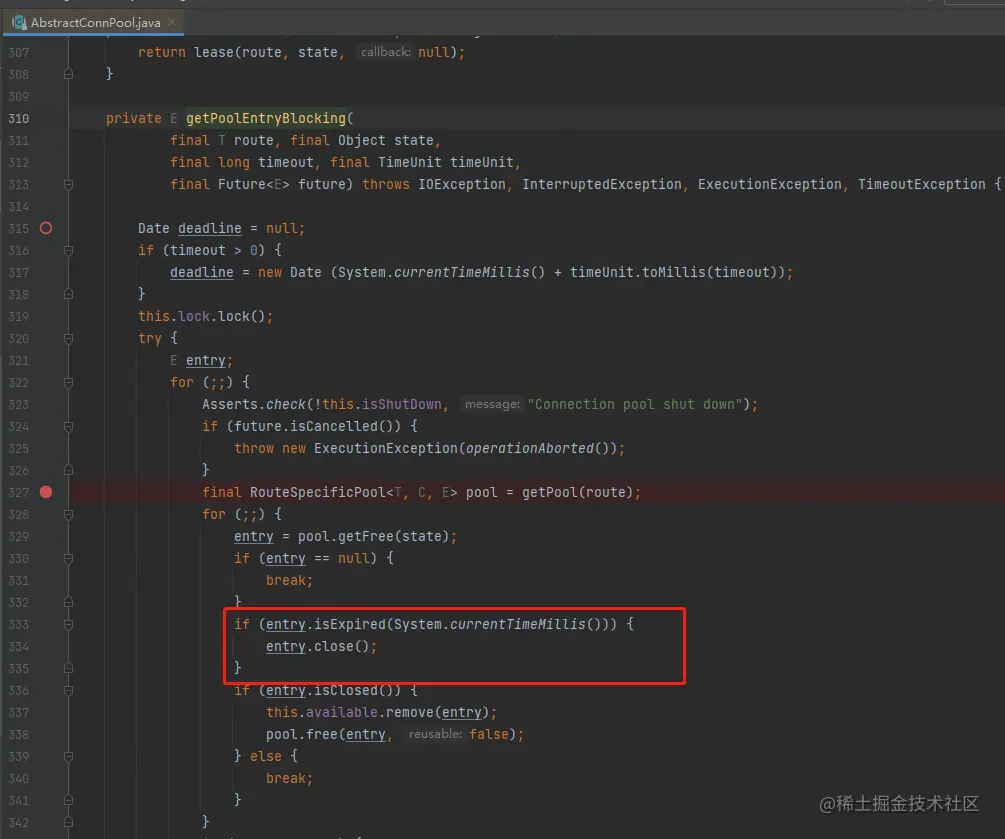This screenshot has height=839, width=1005.
Task: Collapse the isExpired block at line 333
Action: click(x=69, y=624)
